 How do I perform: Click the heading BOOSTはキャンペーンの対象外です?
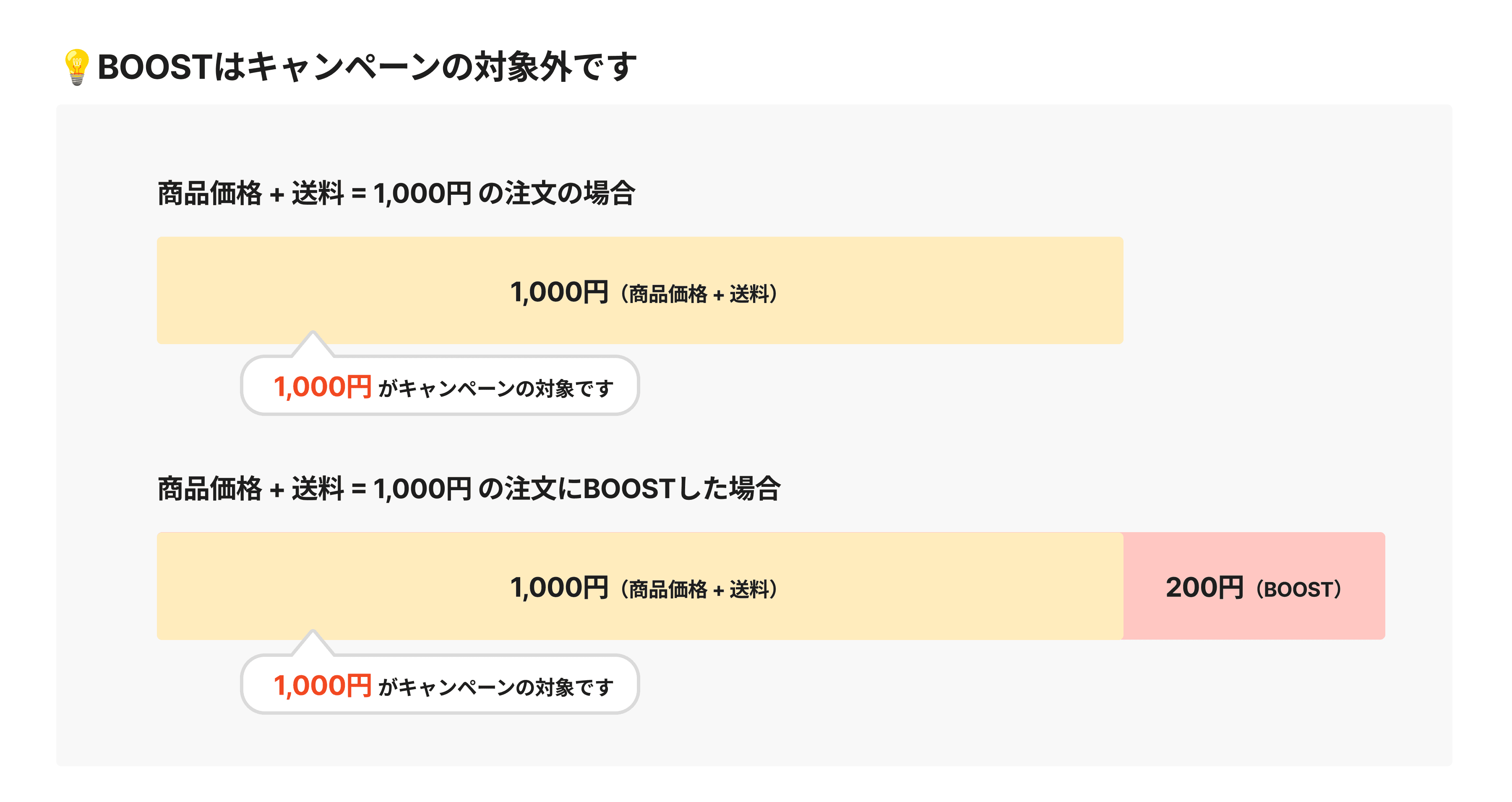[x=367, y=67]
